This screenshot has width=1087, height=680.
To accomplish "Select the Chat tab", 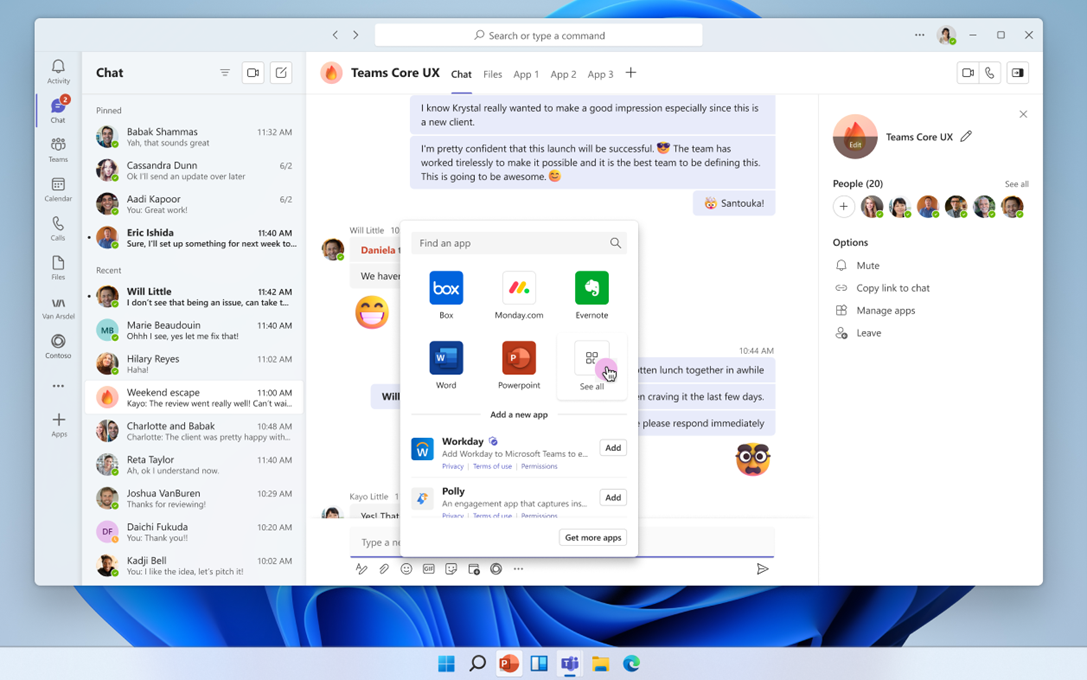I will [x=461, y=74].
